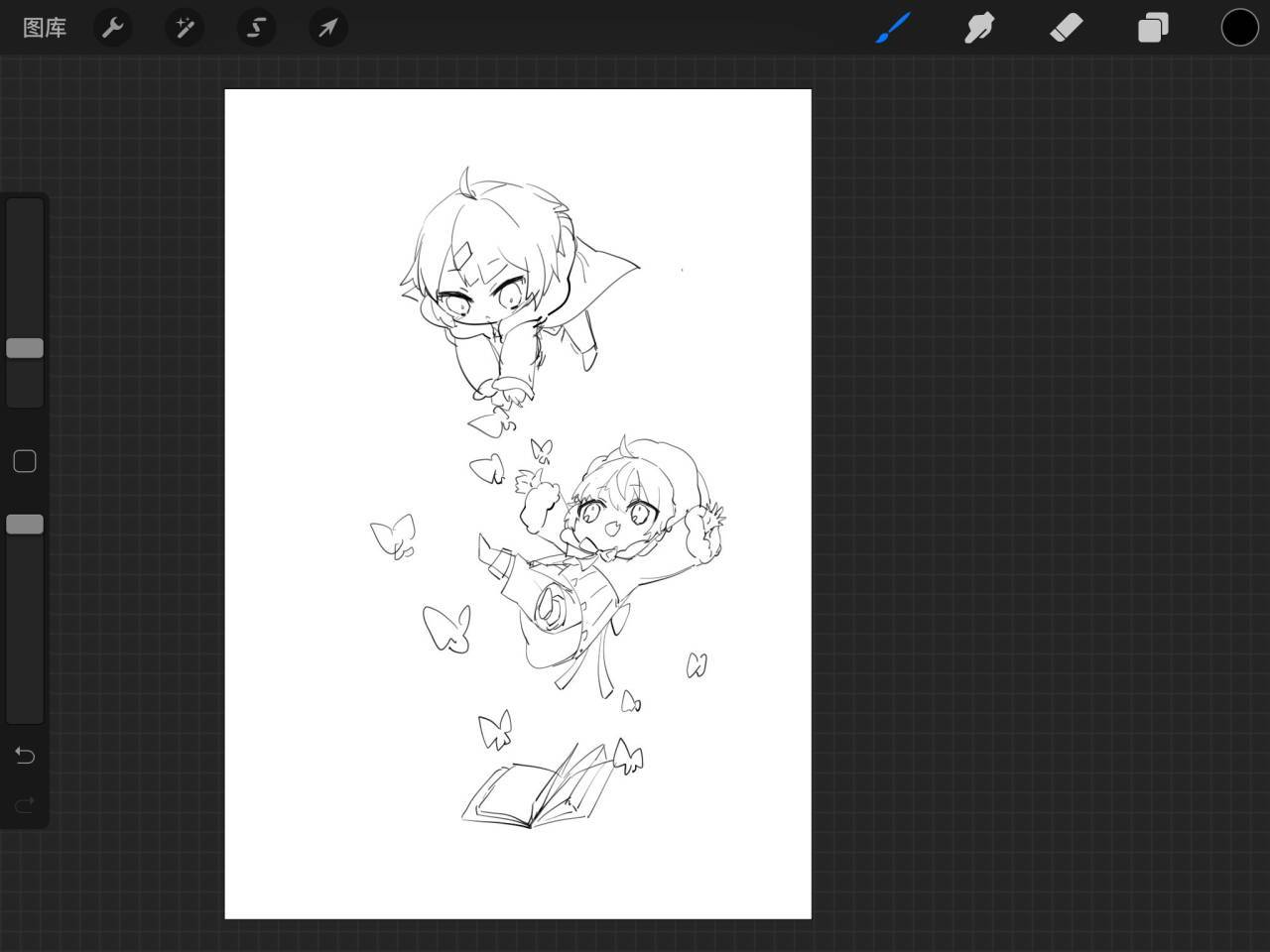Open the Gallery (图库) view
Screen dimensions: 1270x952
[x=45, y=28]
